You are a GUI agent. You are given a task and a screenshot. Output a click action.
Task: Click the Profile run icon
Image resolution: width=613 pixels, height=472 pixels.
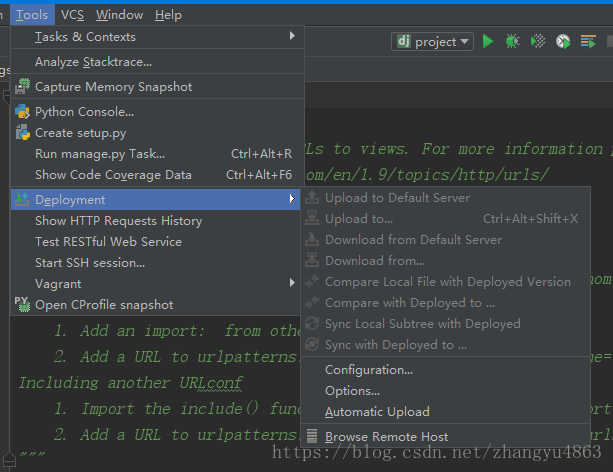click(x=563, y=41)
